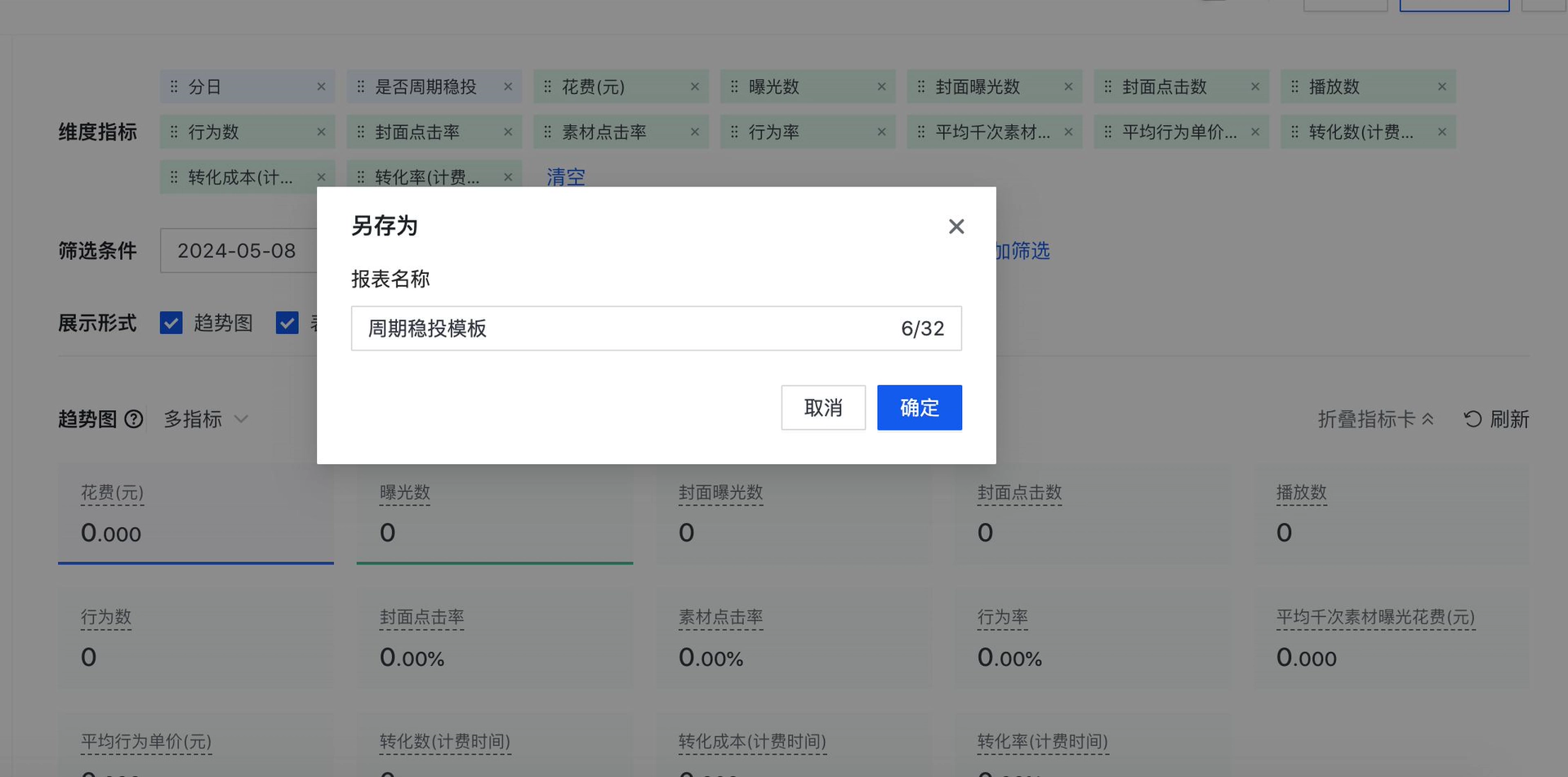Uncheck the second 展示形式 checkbox

287,323
